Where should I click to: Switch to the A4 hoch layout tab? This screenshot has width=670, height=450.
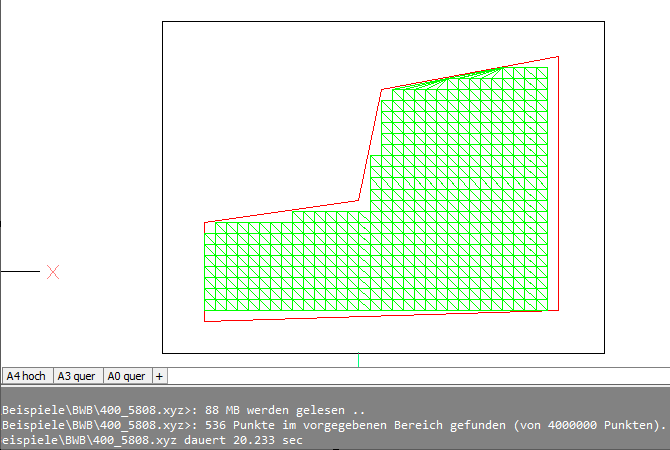point(26,376)
